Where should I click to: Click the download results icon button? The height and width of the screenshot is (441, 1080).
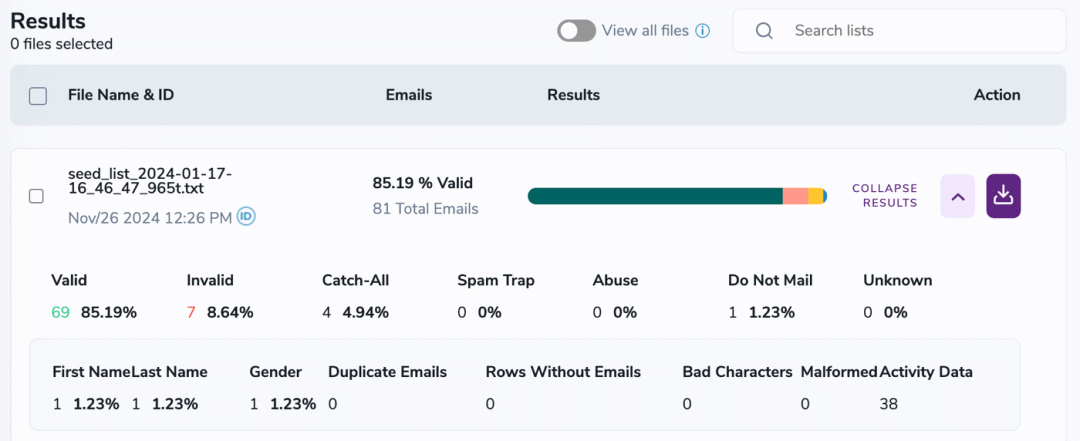tap(1004, 196)
